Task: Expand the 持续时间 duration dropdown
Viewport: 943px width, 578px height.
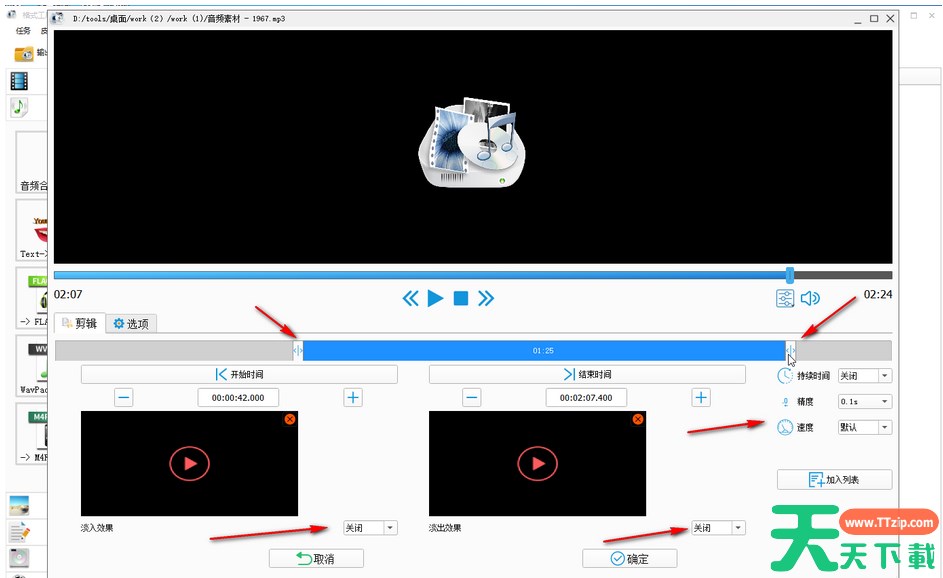Action: pos(865,376)
